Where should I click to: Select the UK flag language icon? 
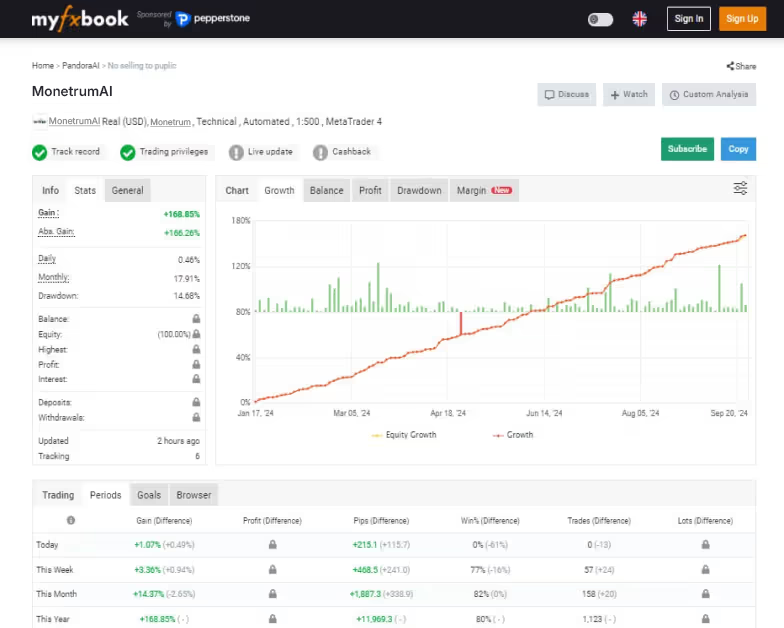coord(640,18)
